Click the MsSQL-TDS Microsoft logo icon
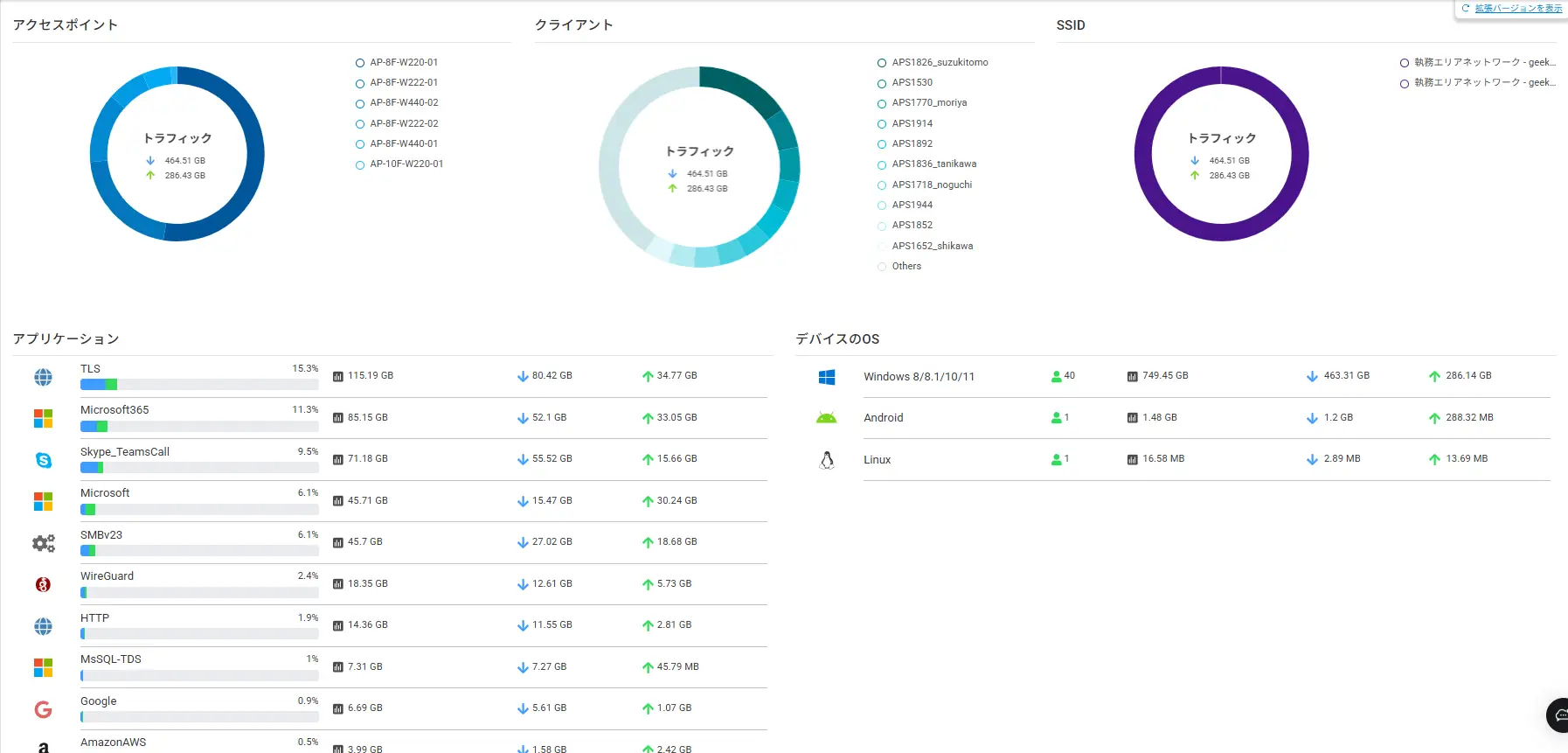This screenshot has width=1568, height=753. [43, 668]
